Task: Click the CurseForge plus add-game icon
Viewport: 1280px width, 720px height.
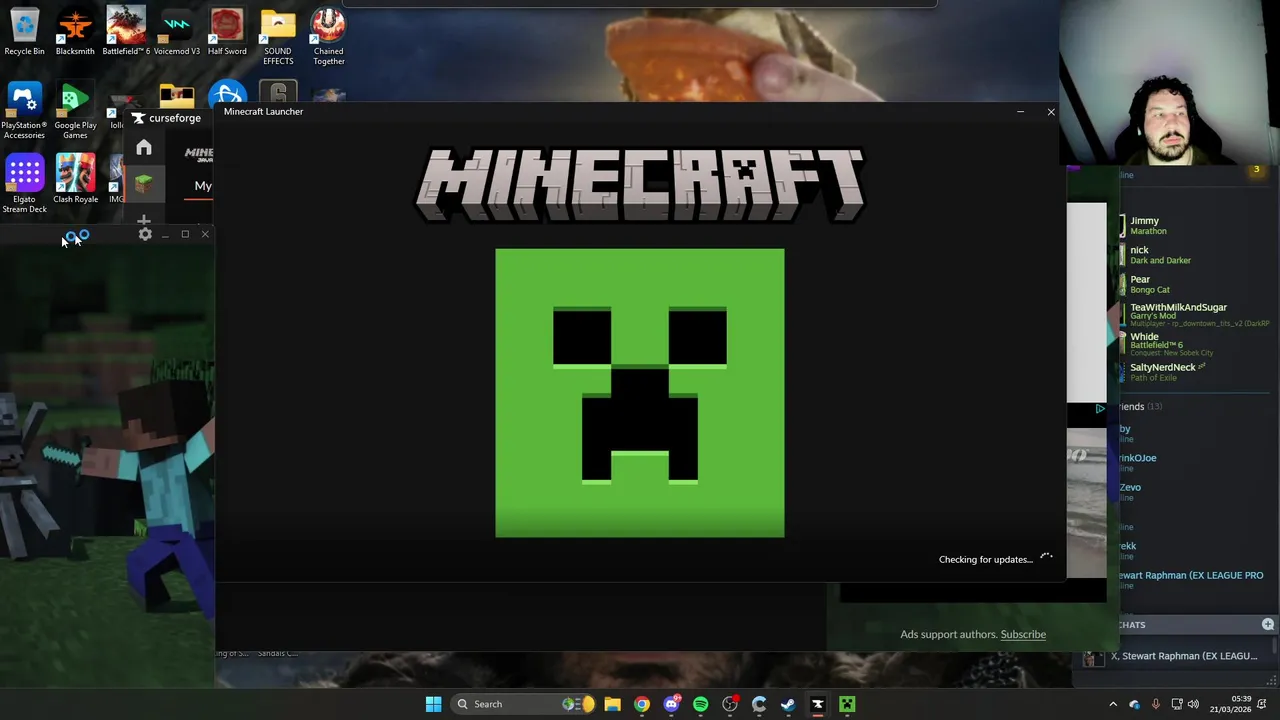Action: 144,220
